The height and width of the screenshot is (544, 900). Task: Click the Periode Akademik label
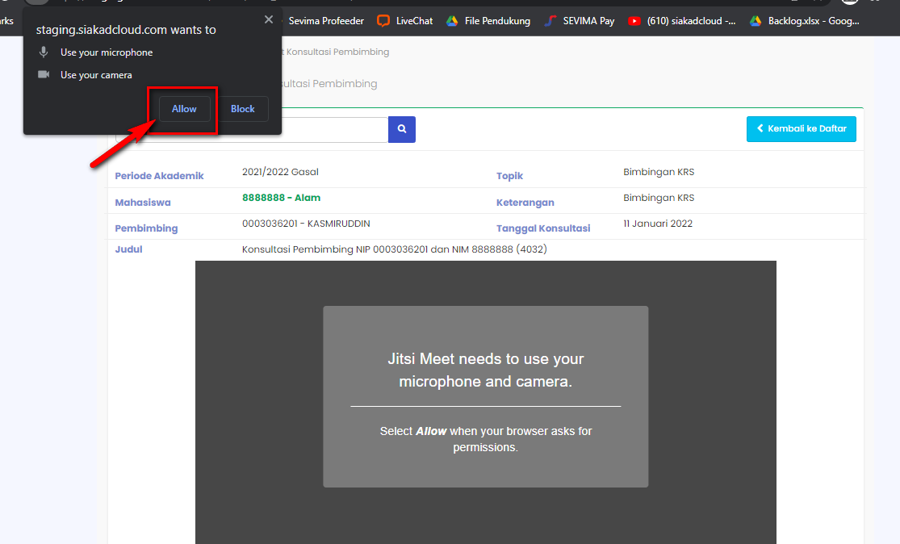pyautogui.click(x=159, y=176)
